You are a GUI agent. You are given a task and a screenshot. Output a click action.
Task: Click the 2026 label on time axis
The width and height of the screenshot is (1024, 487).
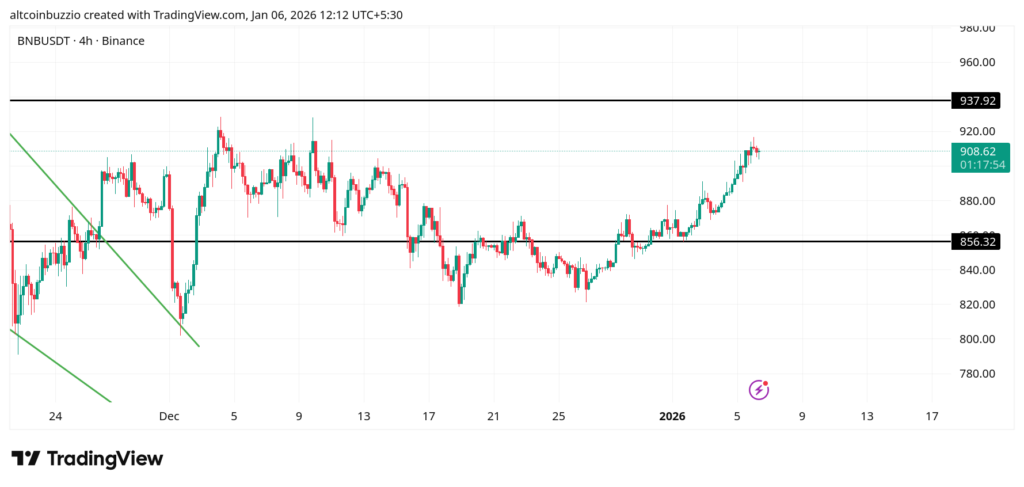click(672, 416)
